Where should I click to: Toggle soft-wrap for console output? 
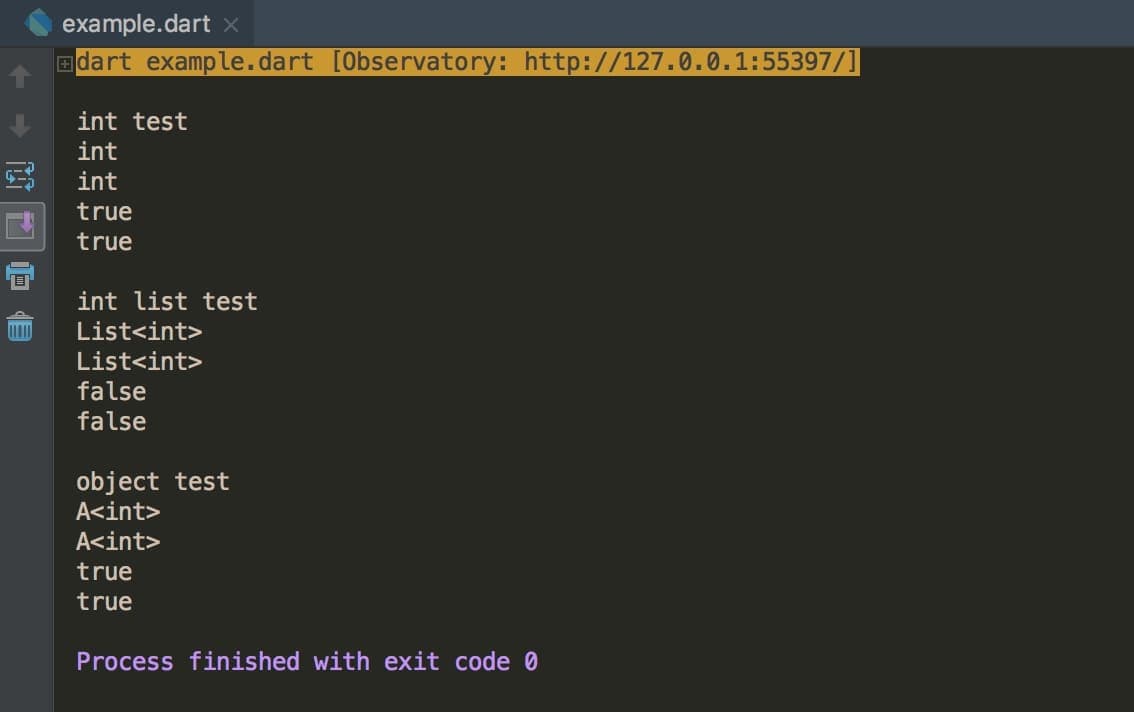(20, 176)
